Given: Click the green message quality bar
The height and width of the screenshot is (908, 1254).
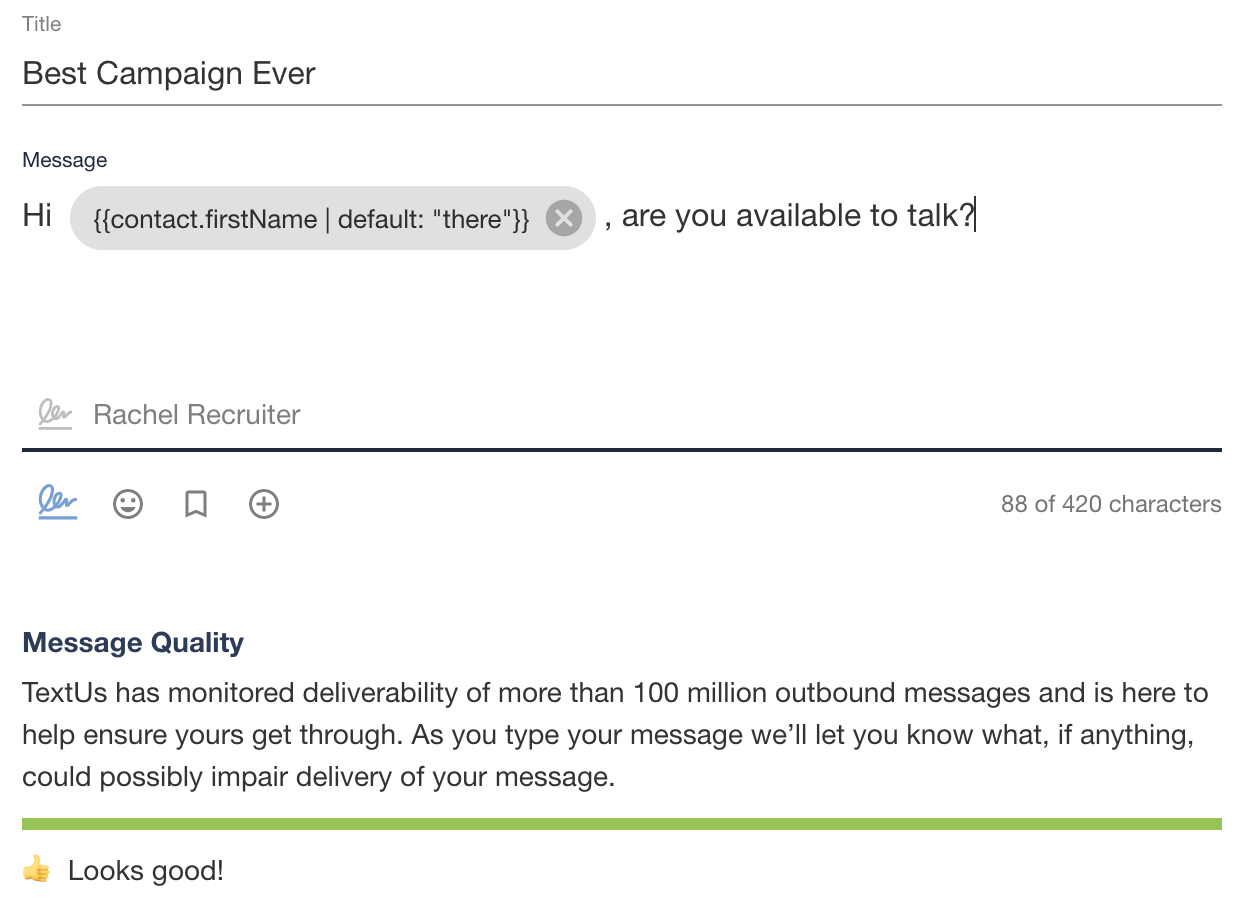Looking at the screenshot, I should (621, 824).
